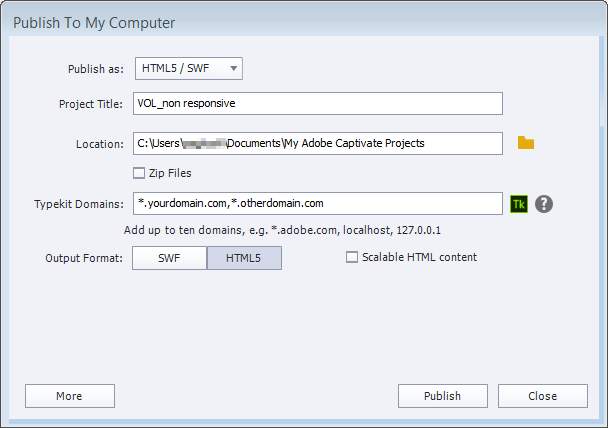Click the browse folder icon for Location
Screen dimensions: 608x428
coord(526,143)
